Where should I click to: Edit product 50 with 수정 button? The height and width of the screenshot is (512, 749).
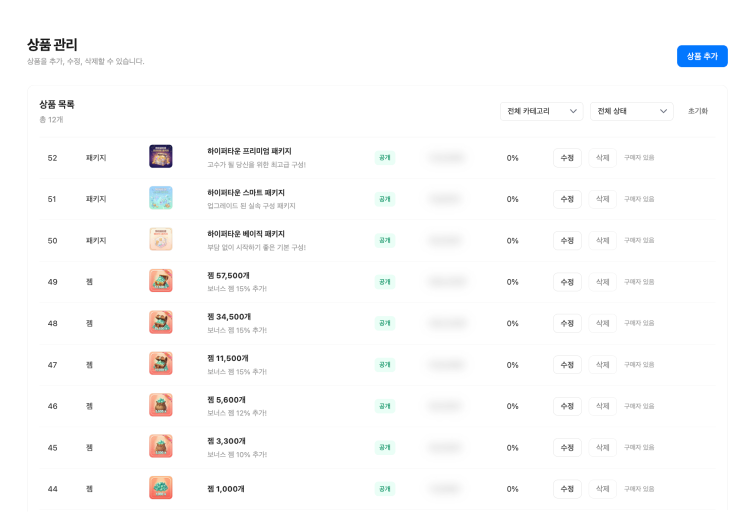[567, 241]
